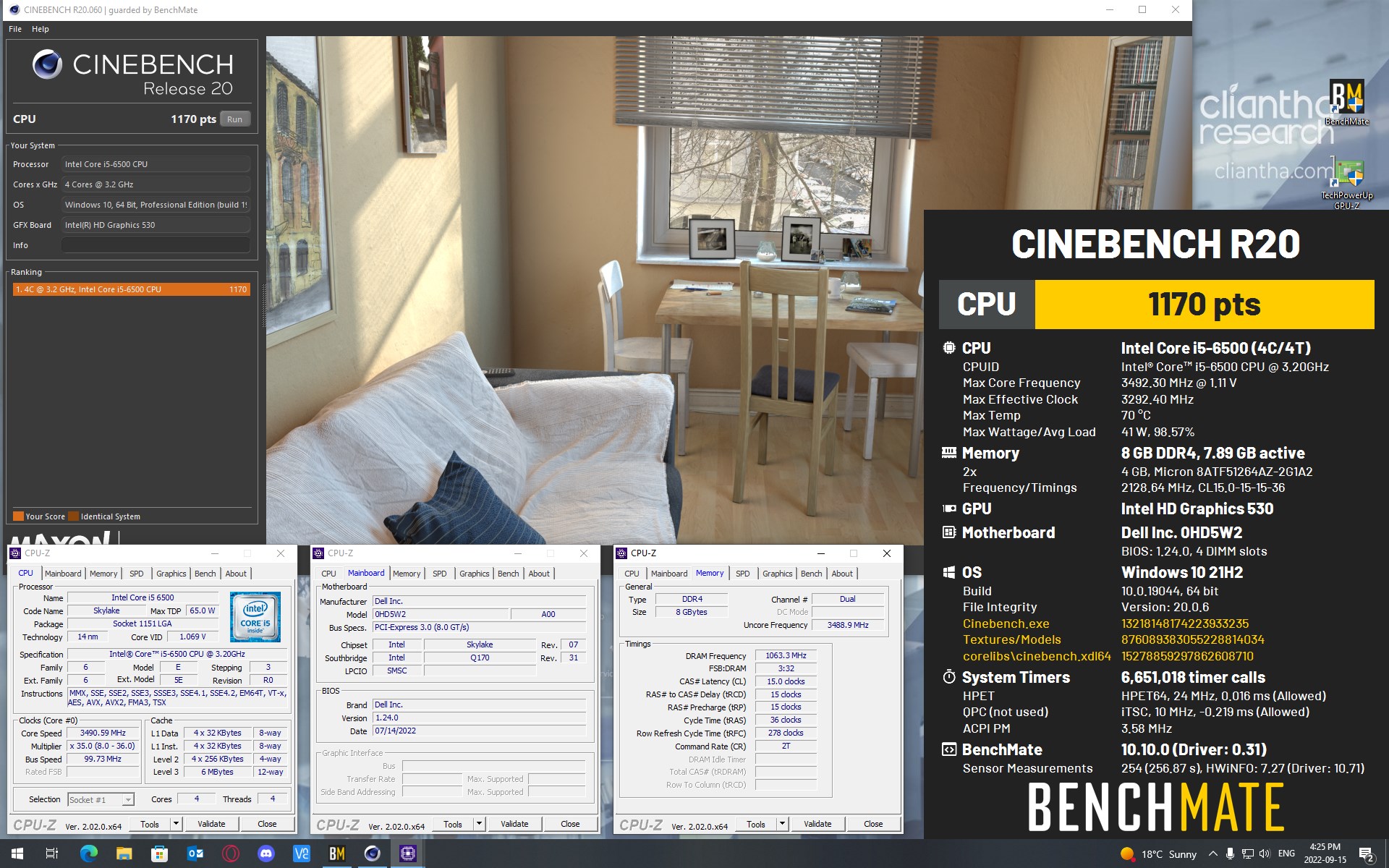Click Validate in Memory CPU-Z window

[x=817, y=824]
